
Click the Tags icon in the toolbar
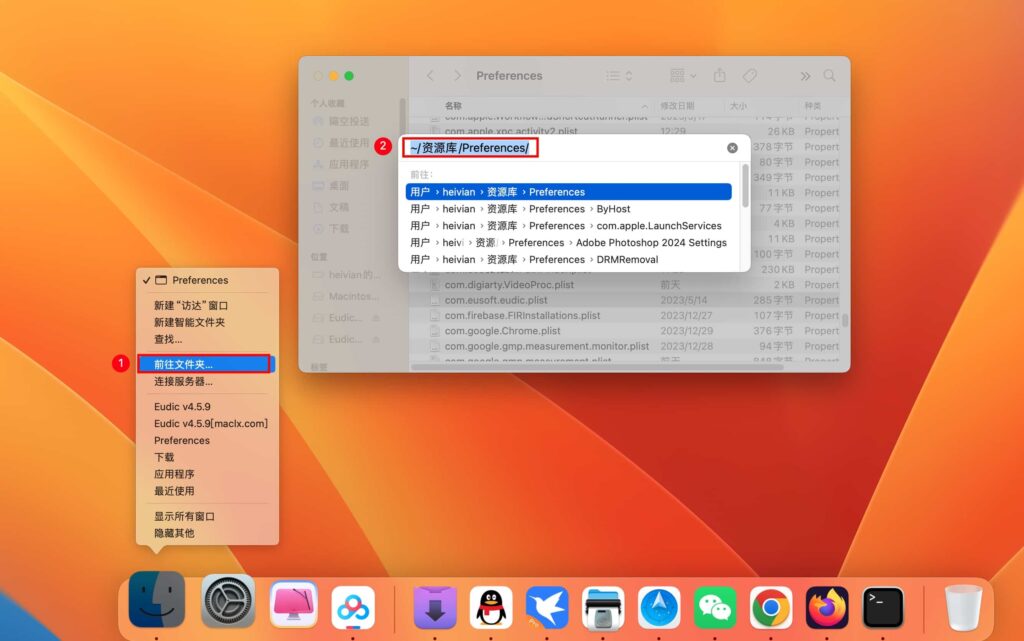[x=750, y=76]
